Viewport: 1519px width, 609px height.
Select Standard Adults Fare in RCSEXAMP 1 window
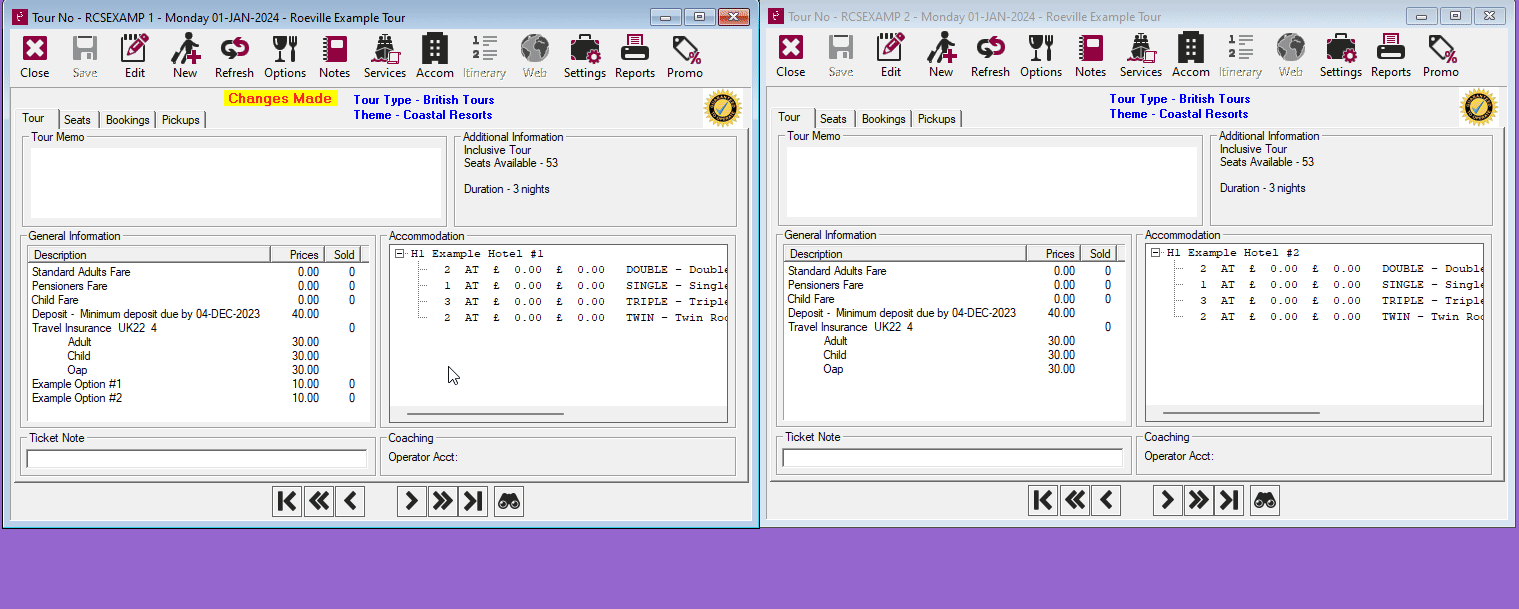193,272
